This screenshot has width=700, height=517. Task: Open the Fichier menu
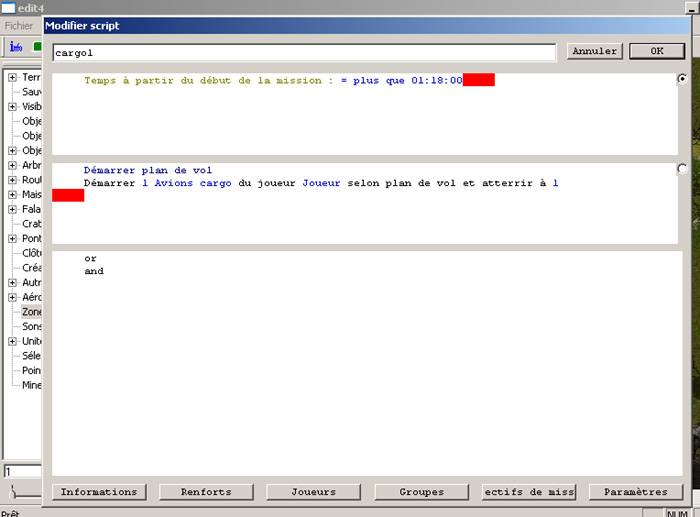19,25
